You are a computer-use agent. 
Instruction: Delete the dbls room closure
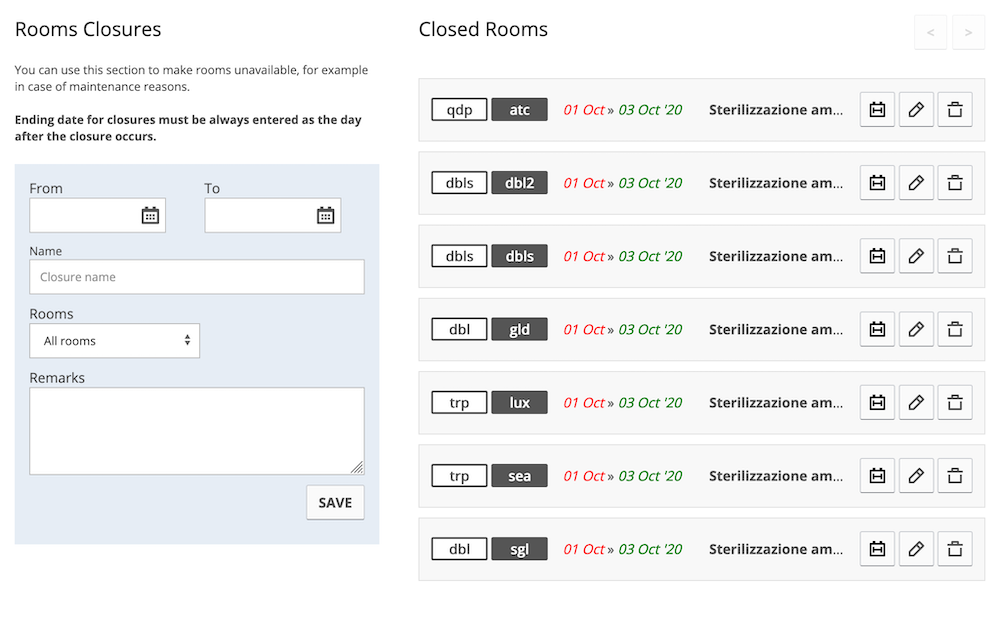click(955, 256)
